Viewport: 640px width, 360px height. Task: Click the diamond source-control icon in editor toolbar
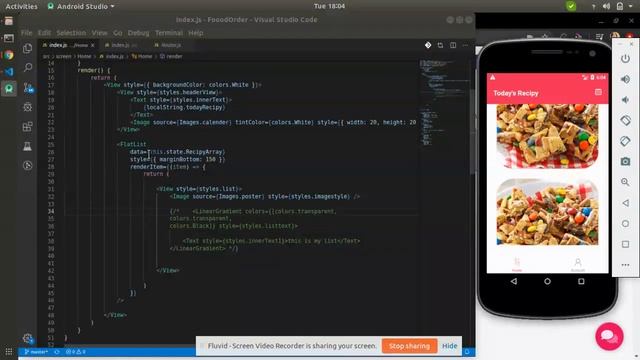click(428, 45)
